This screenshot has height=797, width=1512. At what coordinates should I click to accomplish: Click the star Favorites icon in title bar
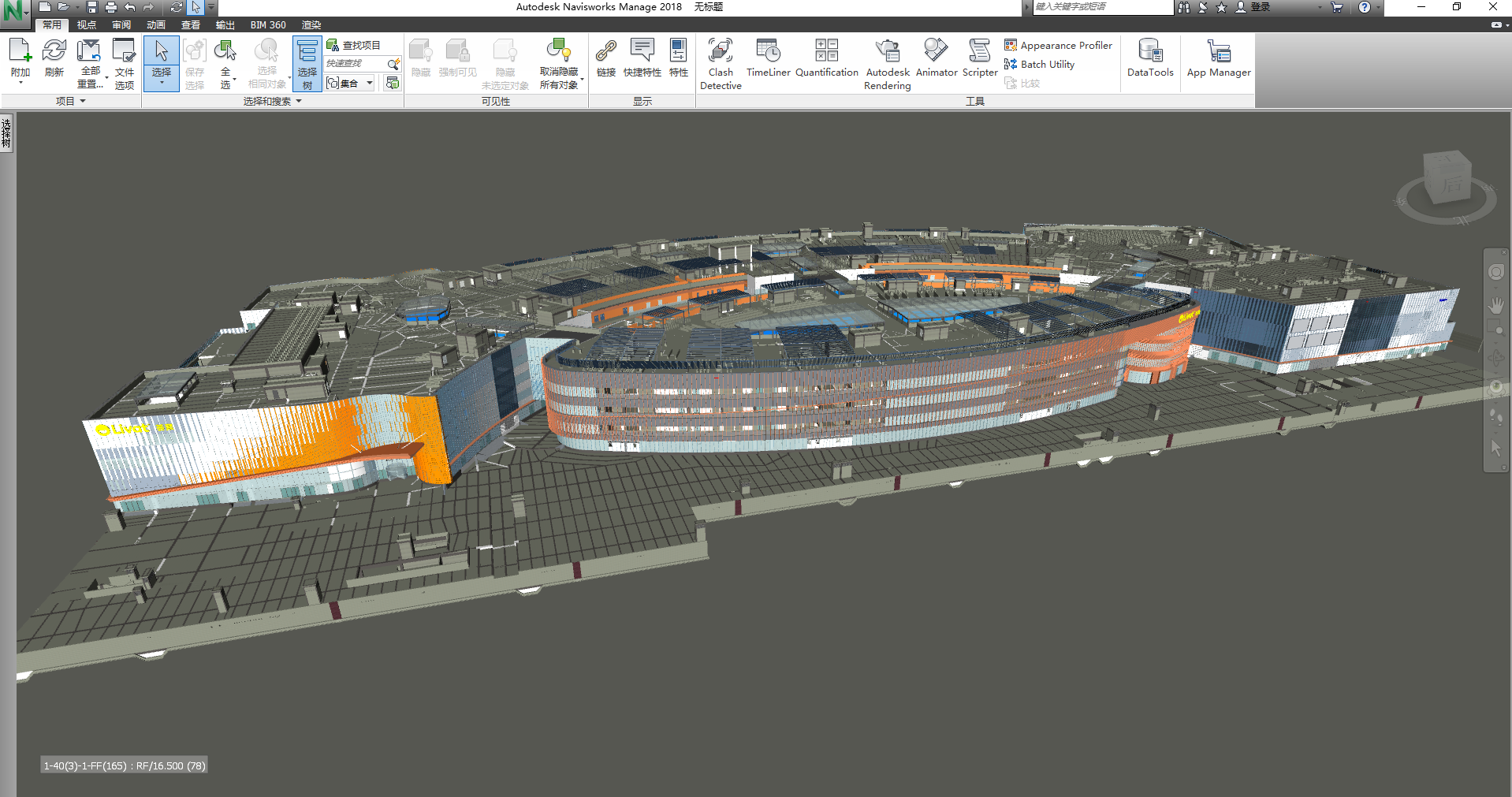pos(1221,7)
